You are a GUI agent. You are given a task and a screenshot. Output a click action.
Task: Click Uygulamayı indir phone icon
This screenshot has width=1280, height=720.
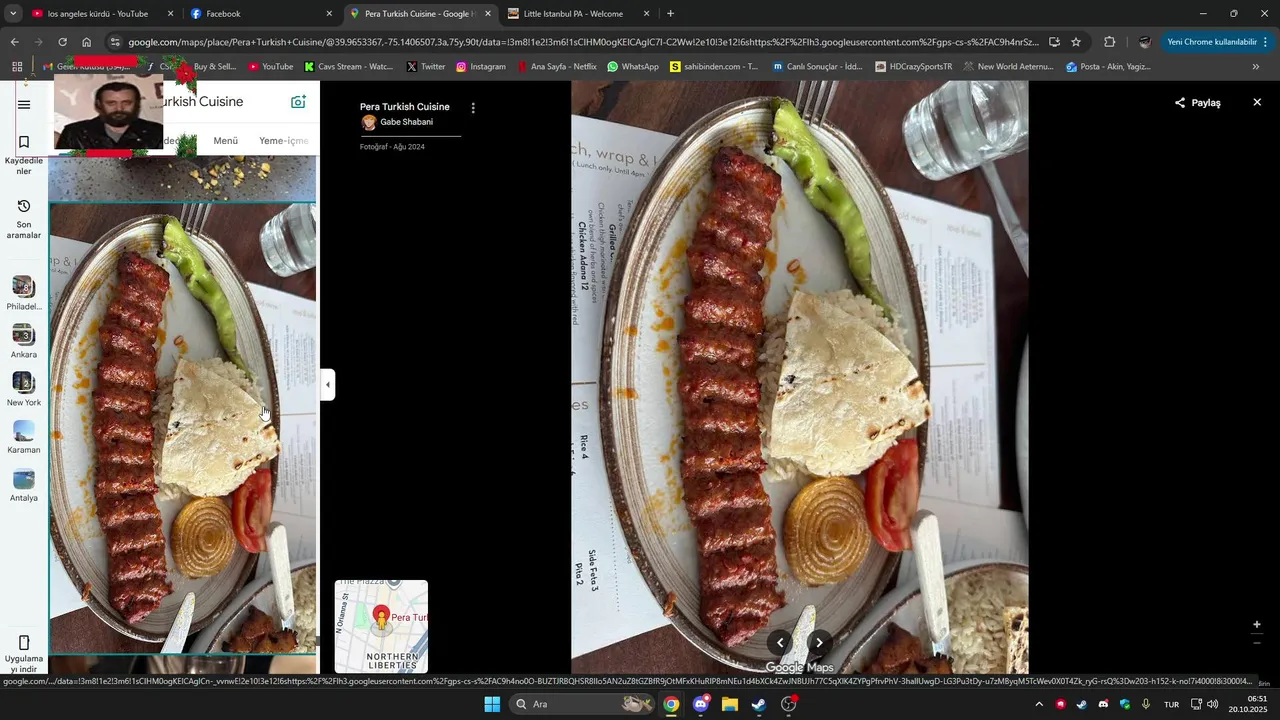(x=24, y=642)
